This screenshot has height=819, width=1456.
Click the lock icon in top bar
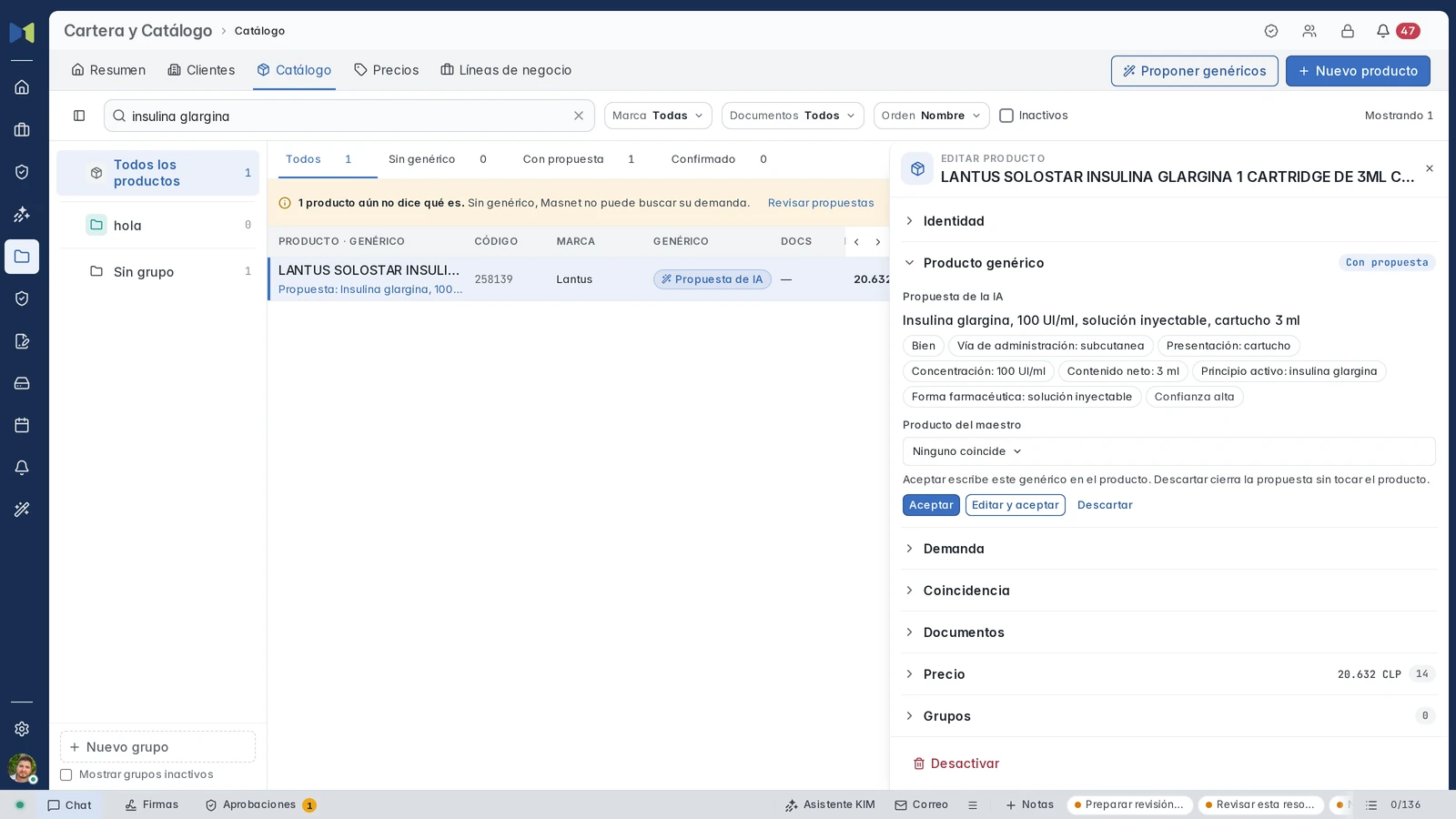pyautogui.click(x=1347, y=31)
